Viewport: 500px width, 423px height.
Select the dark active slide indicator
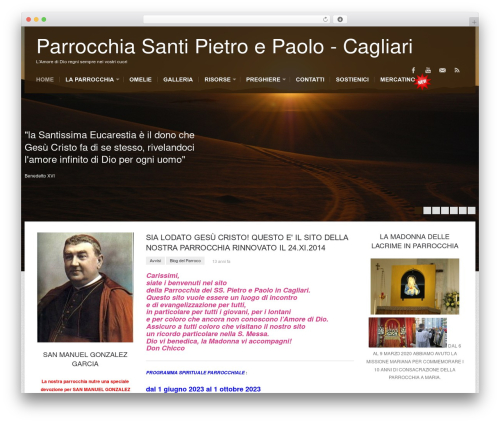[x=418, y=210]
